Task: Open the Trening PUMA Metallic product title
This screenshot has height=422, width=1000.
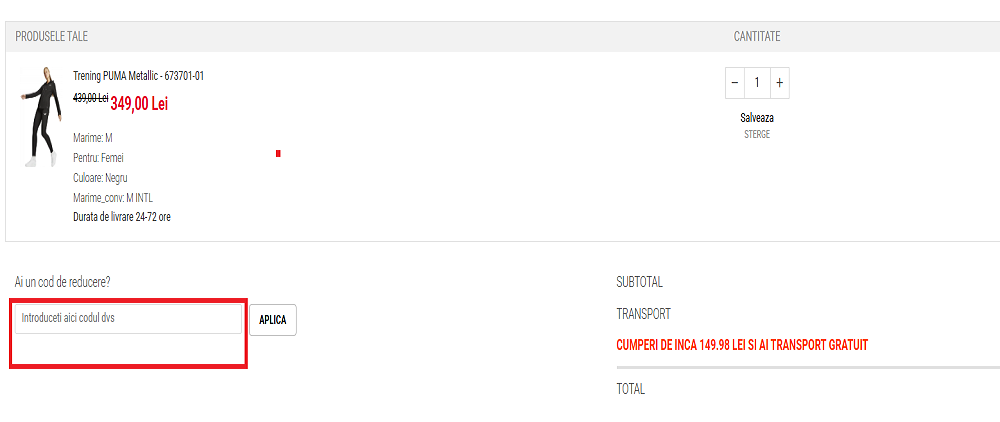Action: [x=139, y=76]
